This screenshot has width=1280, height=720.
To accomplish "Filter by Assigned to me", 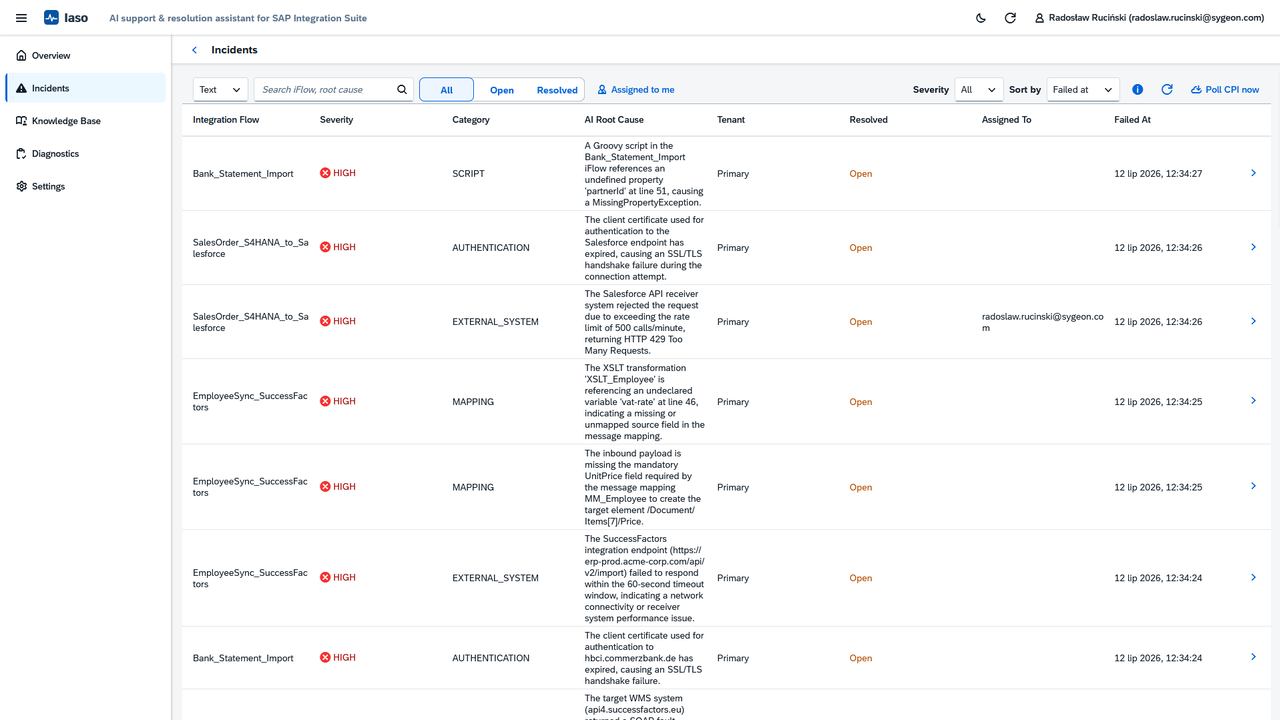I will click(x=636, y=90).
